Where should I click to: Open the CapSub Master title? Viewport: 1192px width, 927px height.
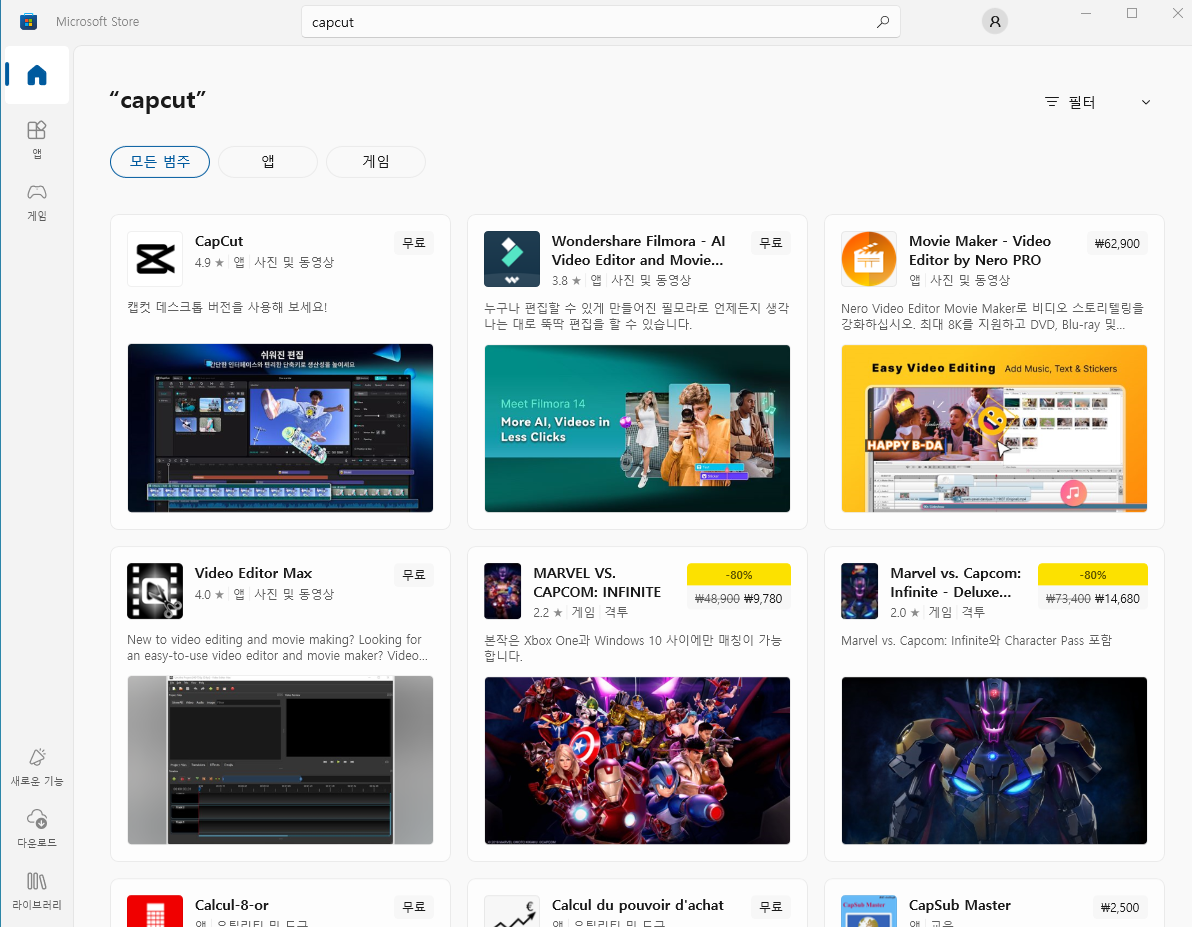(960, 905)
